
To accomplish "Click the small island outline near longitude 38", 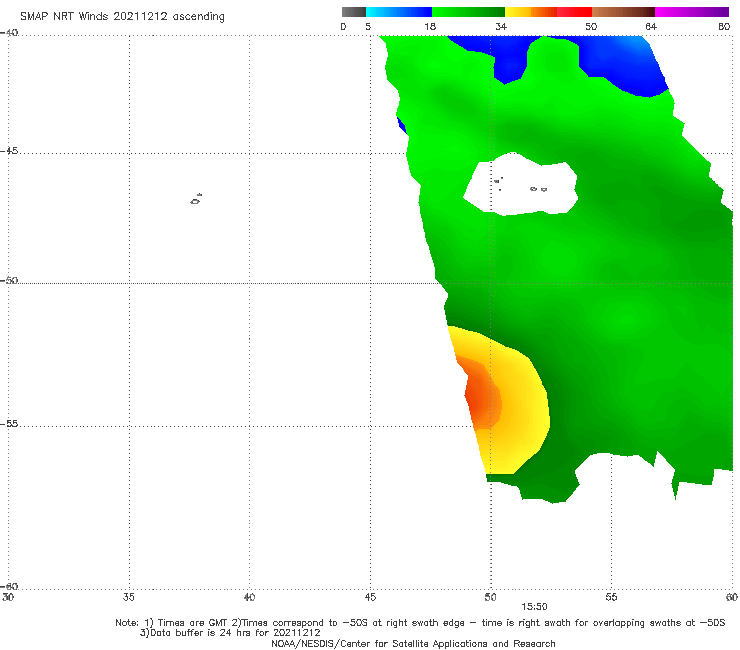I will [x=196, y=199].
